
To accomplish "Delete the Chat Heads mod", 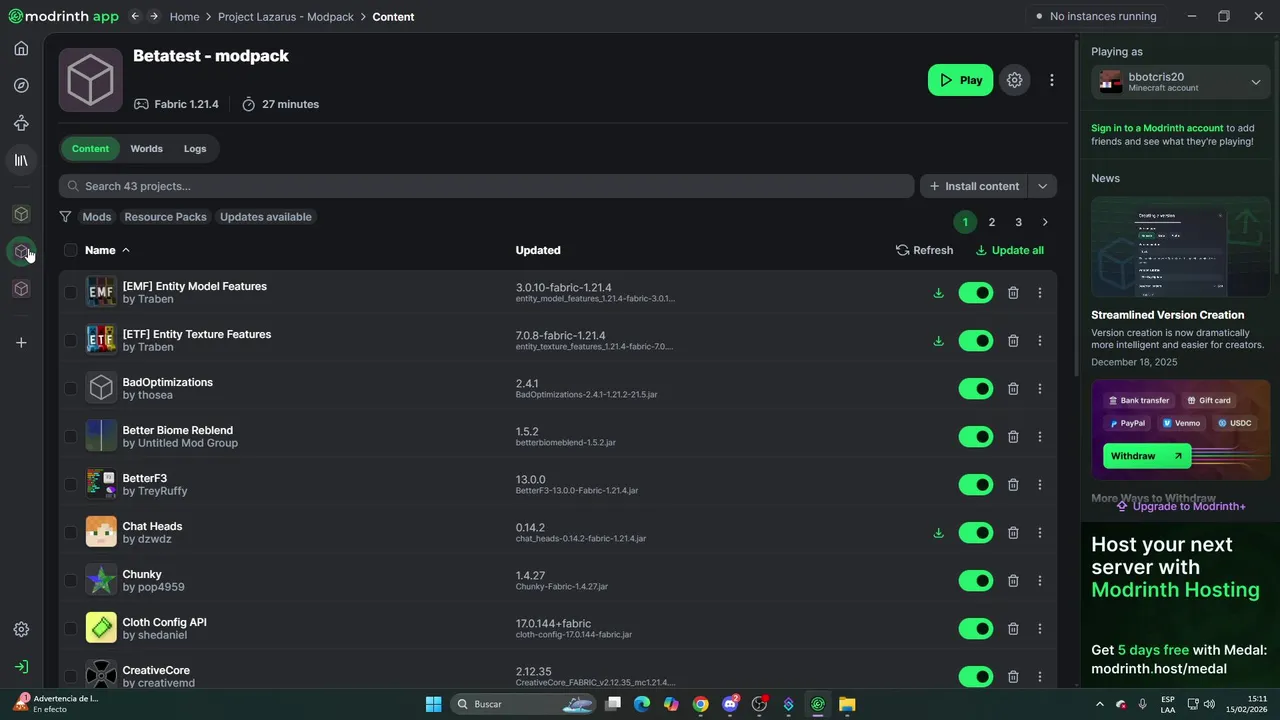I will [1013, 533].
